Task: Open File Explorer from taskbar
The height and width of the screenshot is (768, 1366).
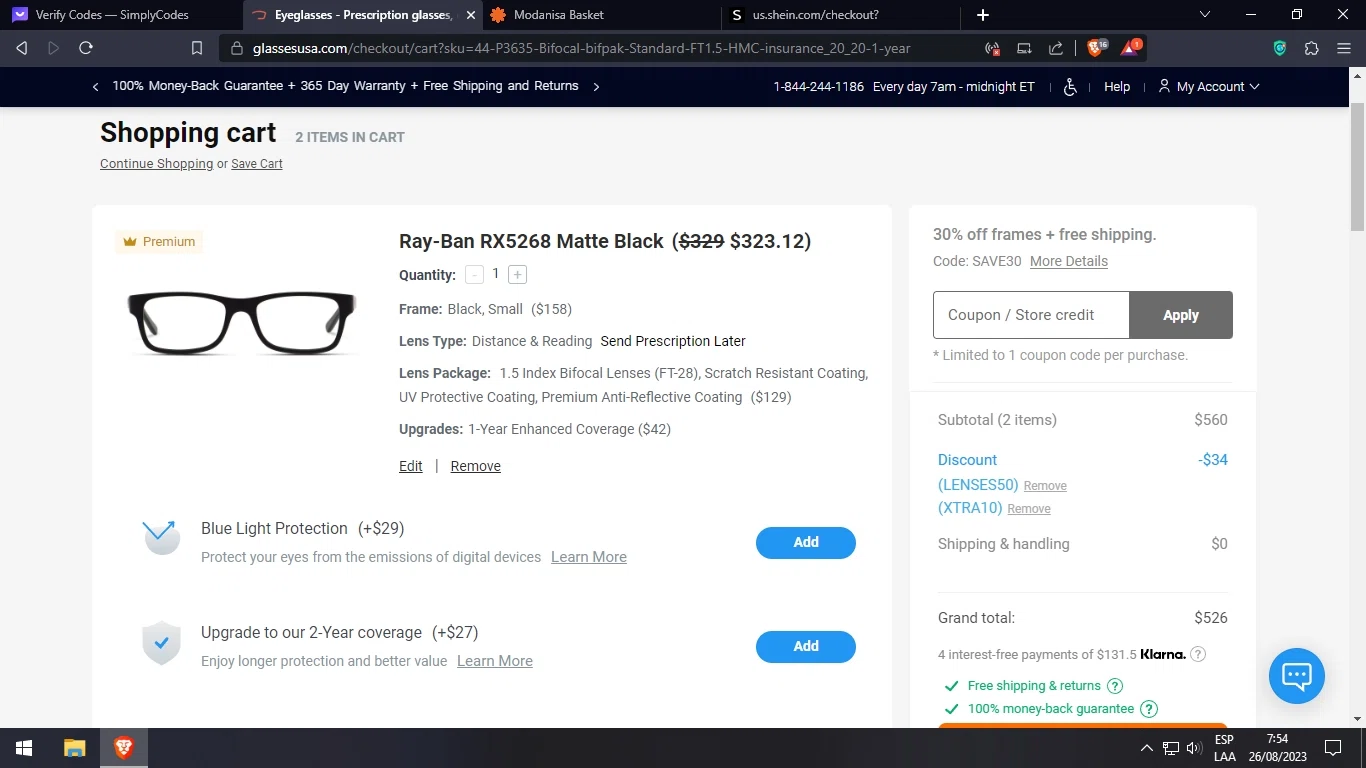Action: [74, 748]
